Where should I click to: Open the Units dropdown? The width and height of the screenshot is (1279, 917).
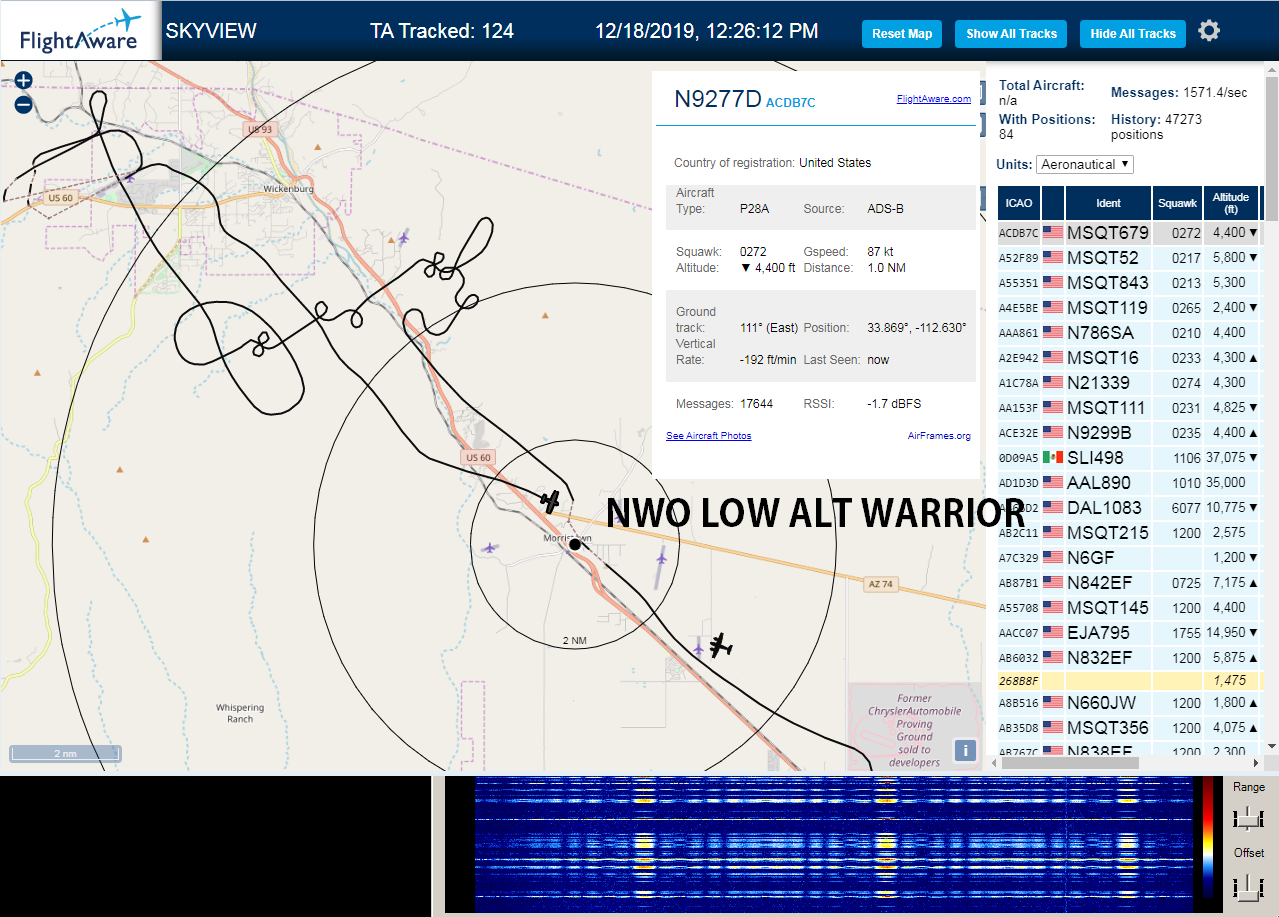tap(1085, 164)
